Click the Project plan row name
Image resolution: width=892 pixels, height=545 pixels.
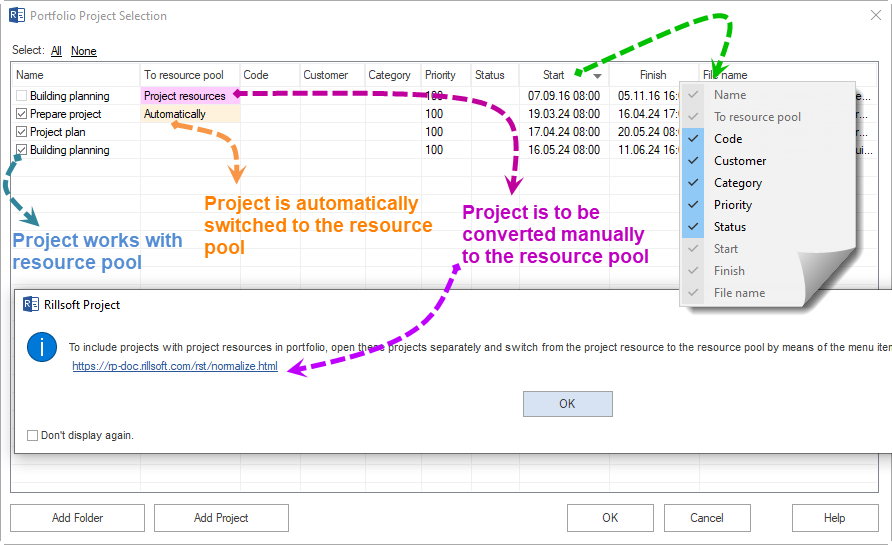point(57,132)
